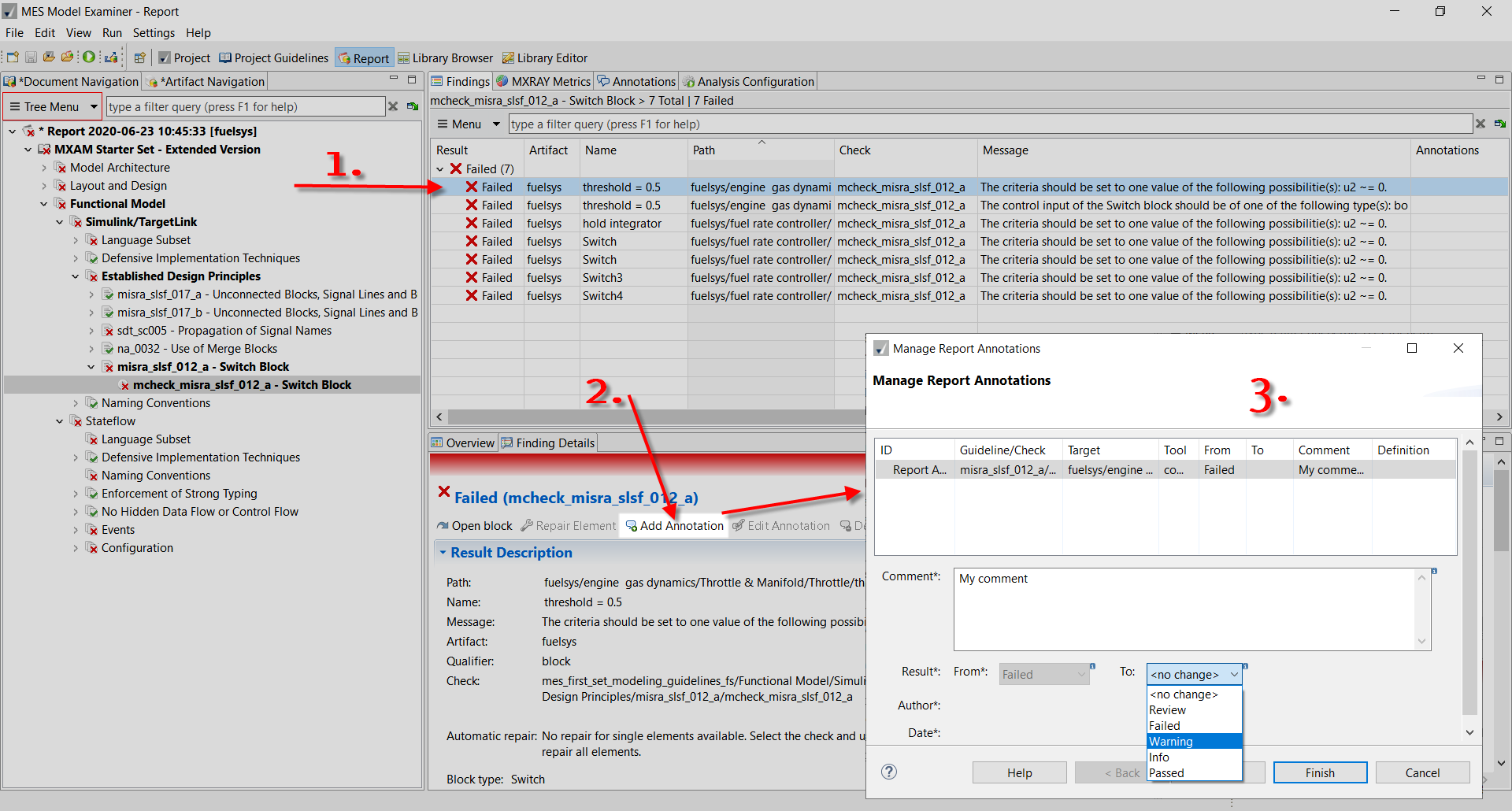This screenshot has height=811, width=1512.
Task: Click in the Comment text field
Action: tap(1192, 609)
